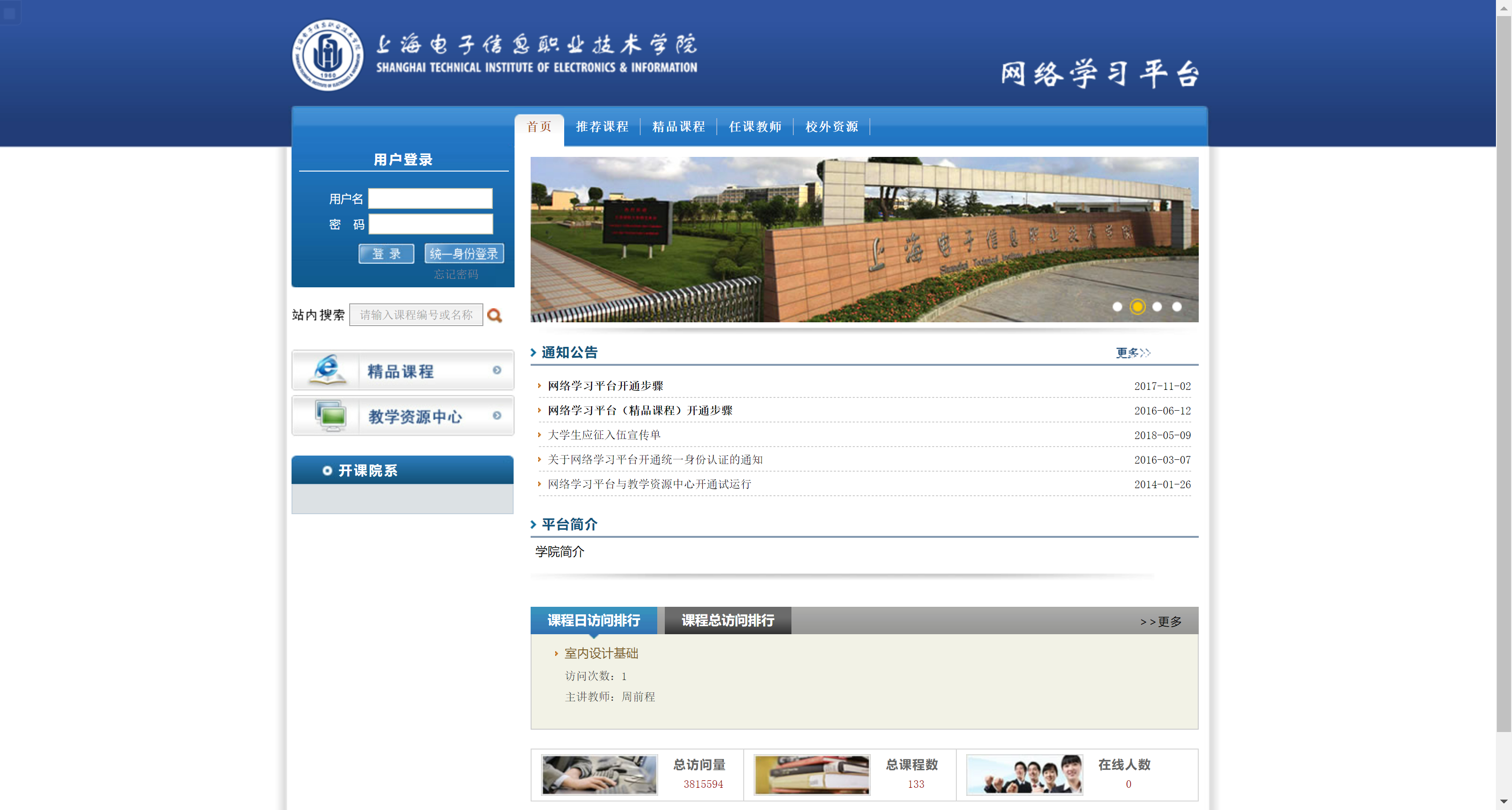
Task: Click the round arrow icon on 精品课程 banner
Action: tap(497, 370)
